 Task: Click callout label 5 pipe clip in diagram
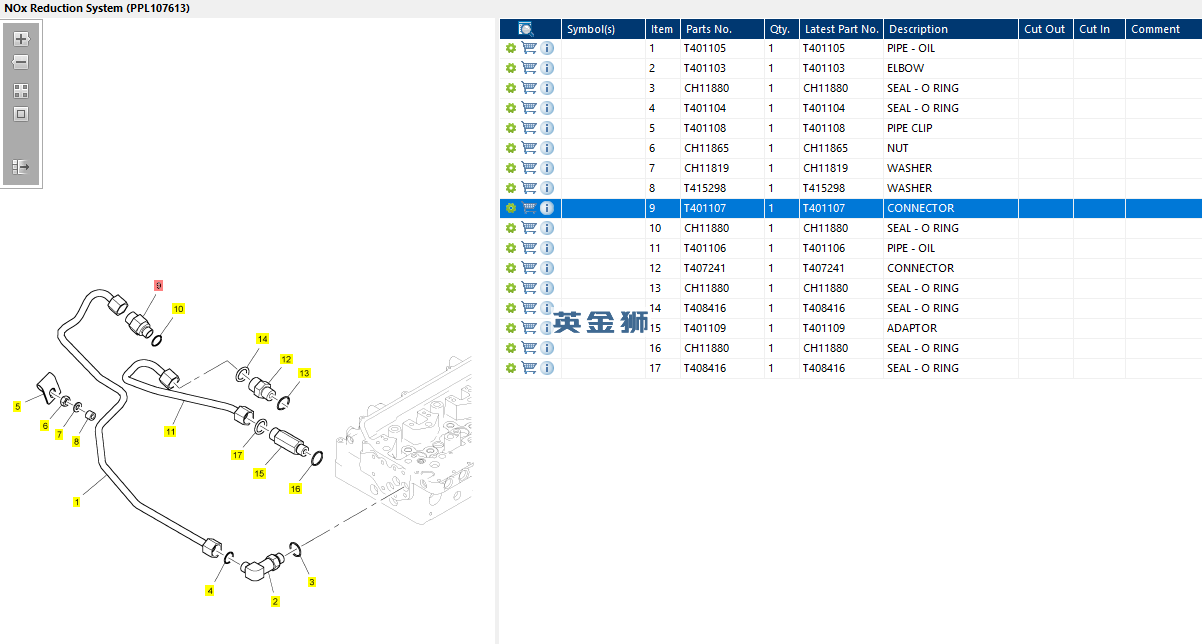coord(17,406)
